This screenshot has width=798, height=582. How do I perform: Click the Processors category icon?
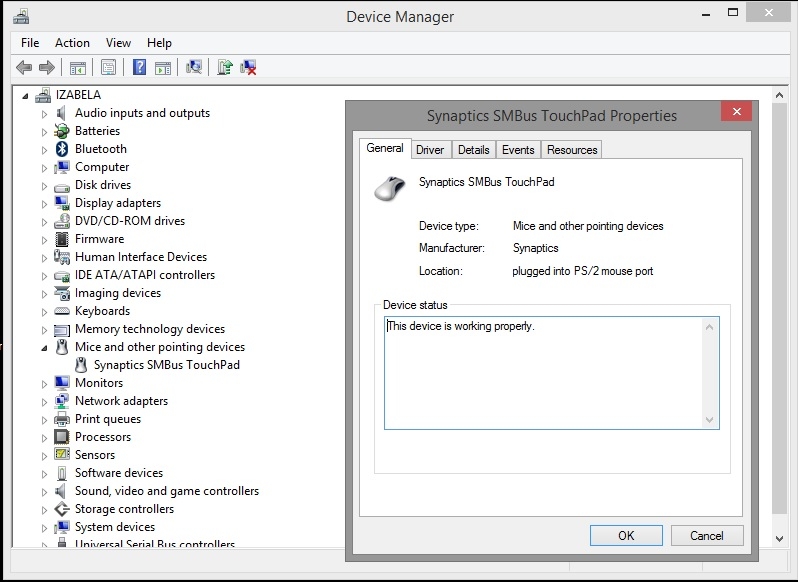pos(62,437)
